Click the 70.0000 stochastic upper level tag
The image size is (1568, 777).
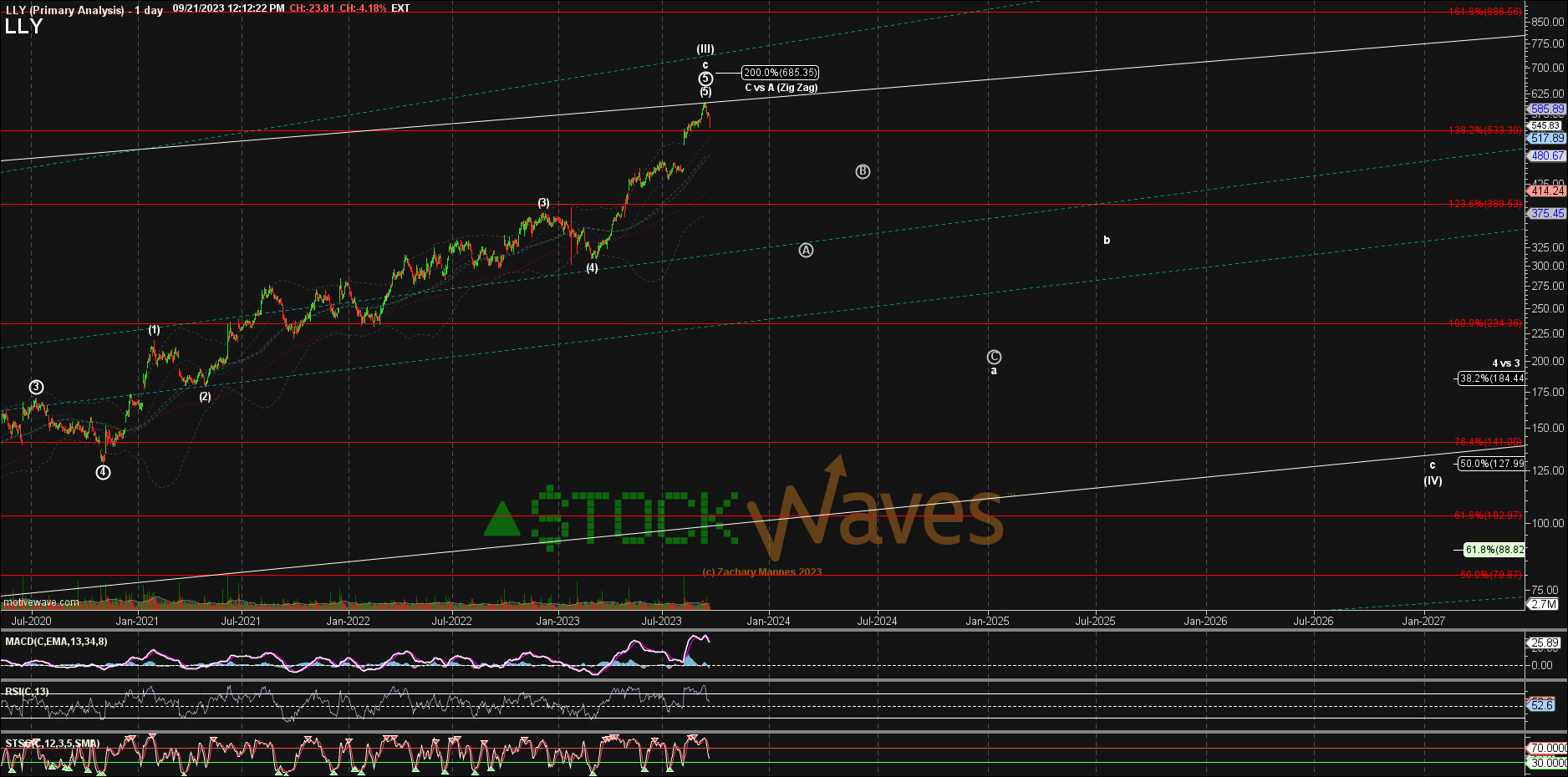[1547, 749]
